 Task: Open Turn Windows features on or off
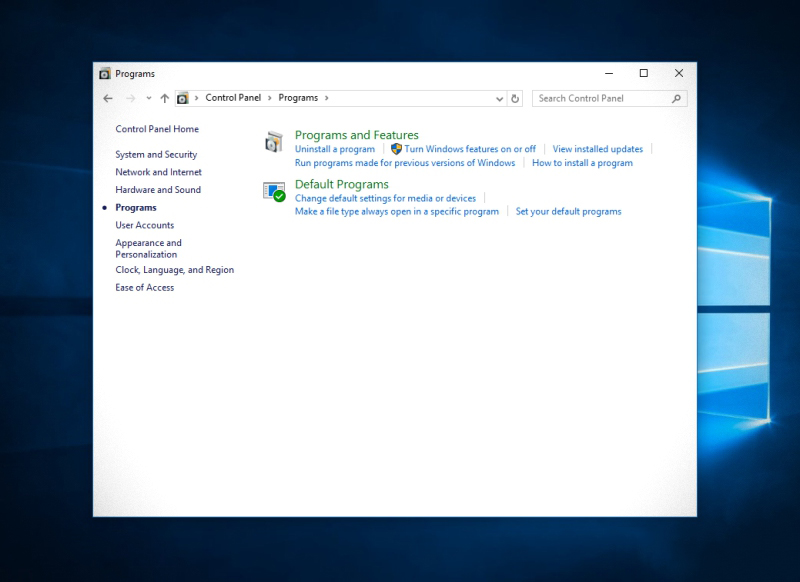(x=470, y=148)
